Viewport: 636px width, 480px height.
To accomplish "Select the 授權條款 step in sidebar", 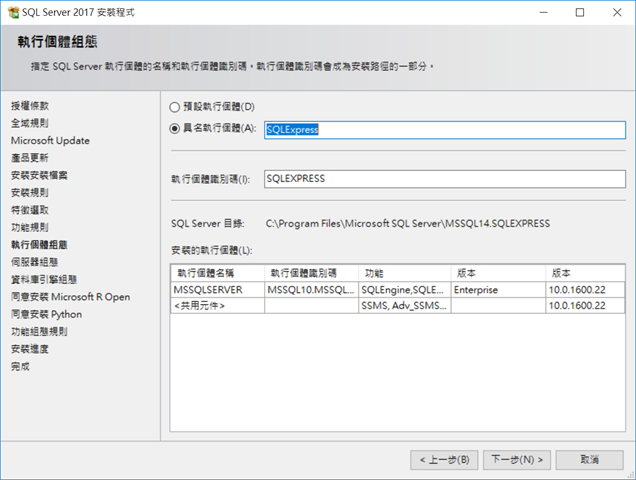I will [30, 106].
